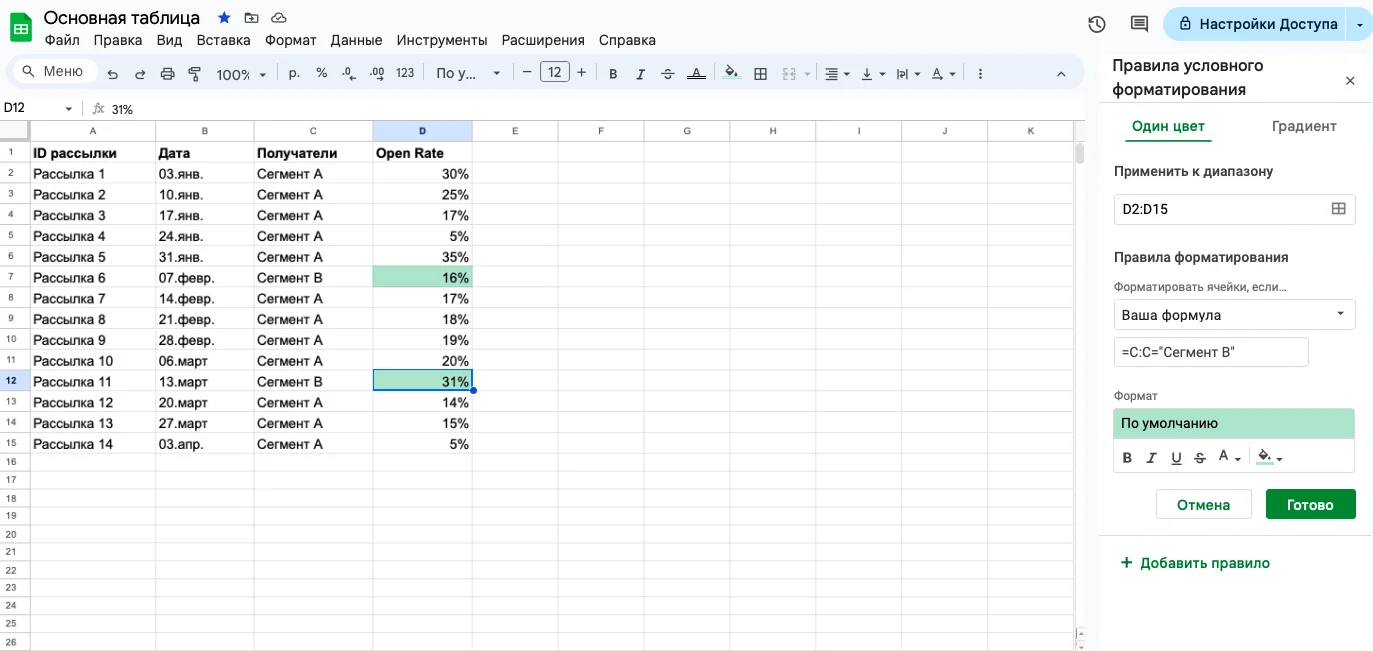Switch to the Градиент tab
This screenshot has width=1373, height=651.
pos(1304,126)
